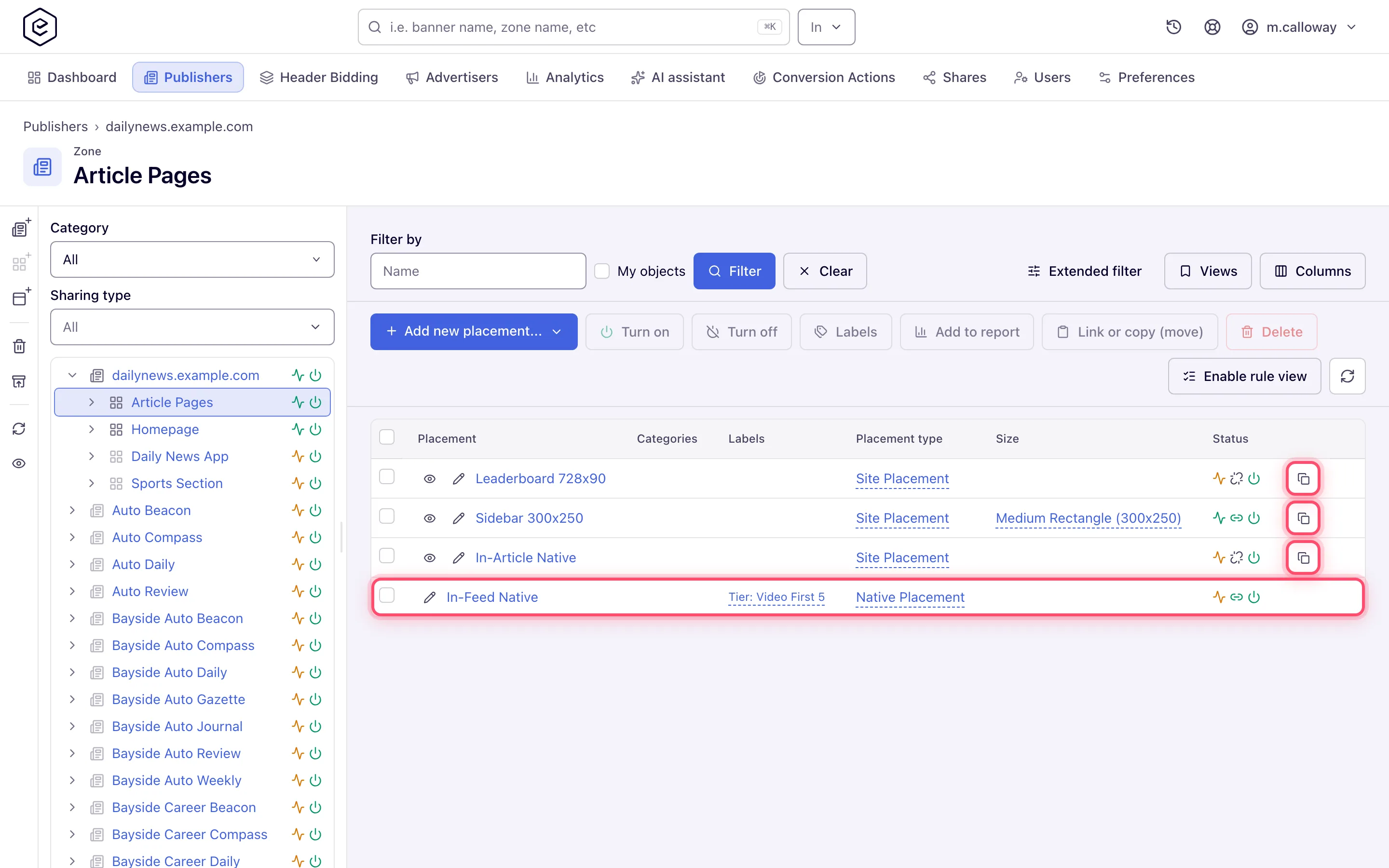Click the power status icon for Leaderboard 728x90
Screen dimensions: 1389x868
[x=1254, y=478]
